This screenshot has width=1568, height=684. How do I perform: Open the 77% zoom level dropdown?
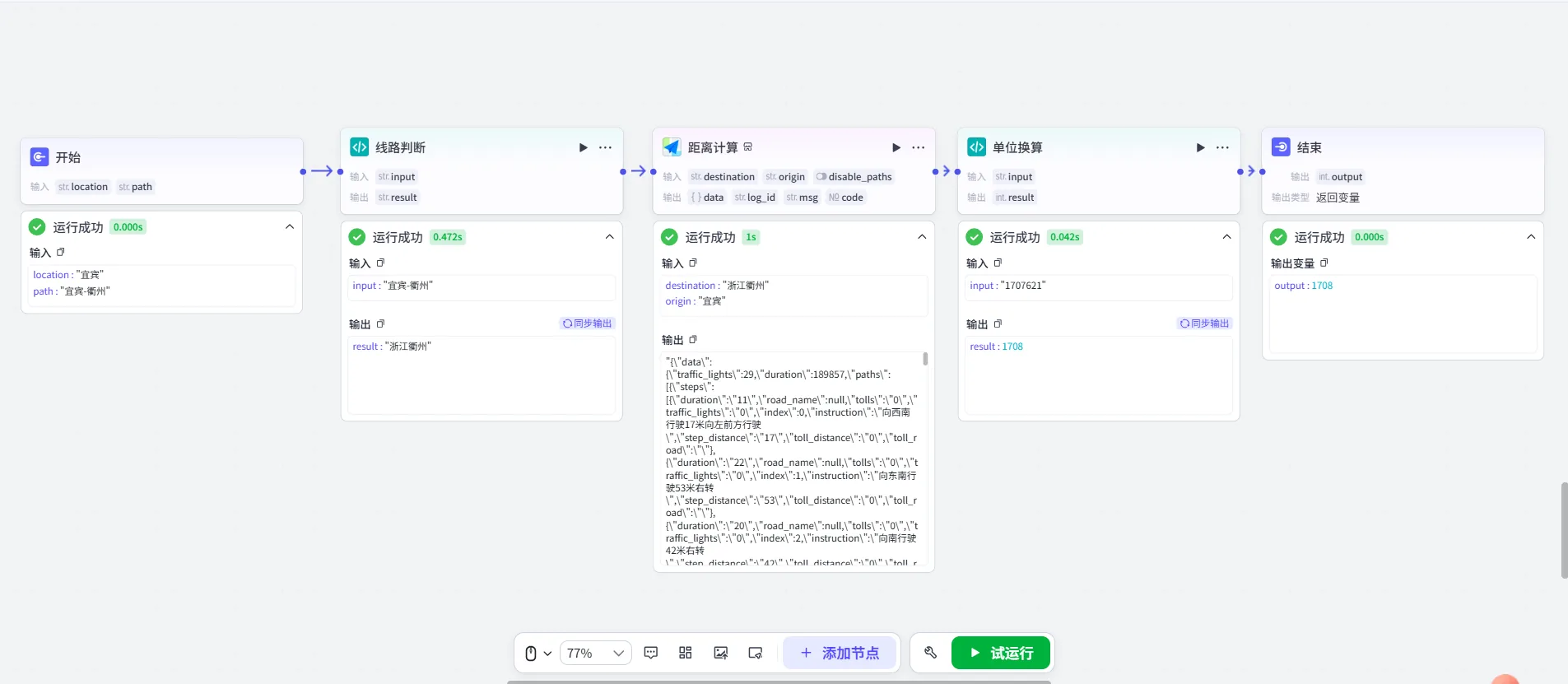point(596,654)
